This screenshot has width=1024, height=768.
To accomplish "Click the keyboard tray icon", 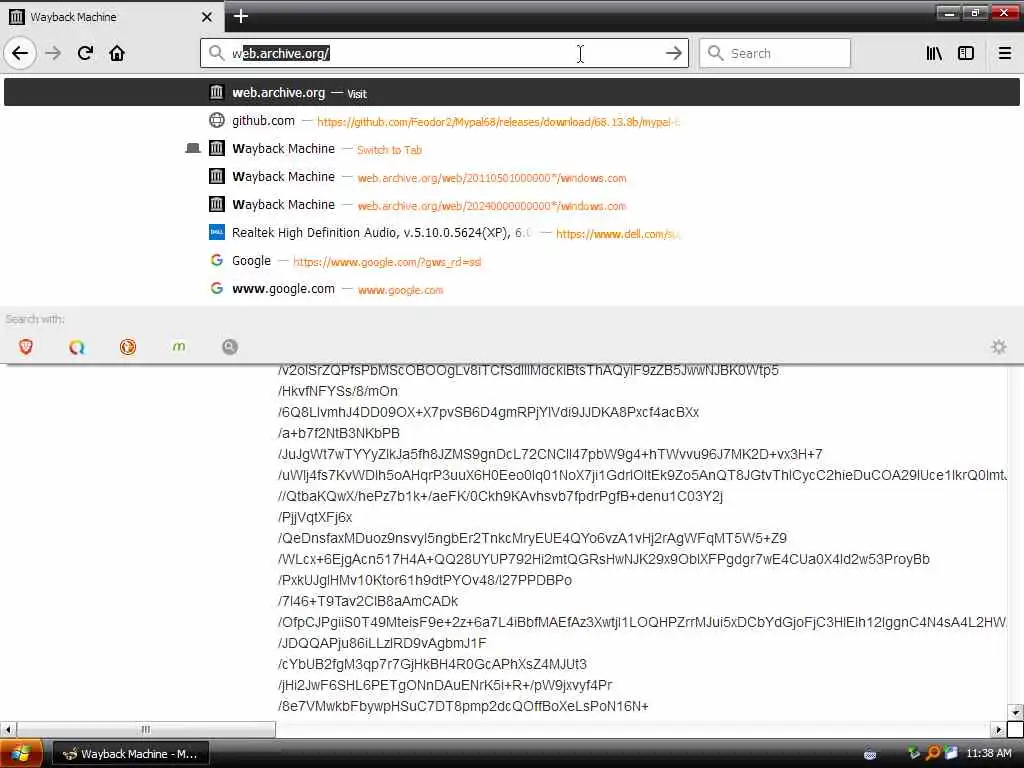I will coord(870,754).
